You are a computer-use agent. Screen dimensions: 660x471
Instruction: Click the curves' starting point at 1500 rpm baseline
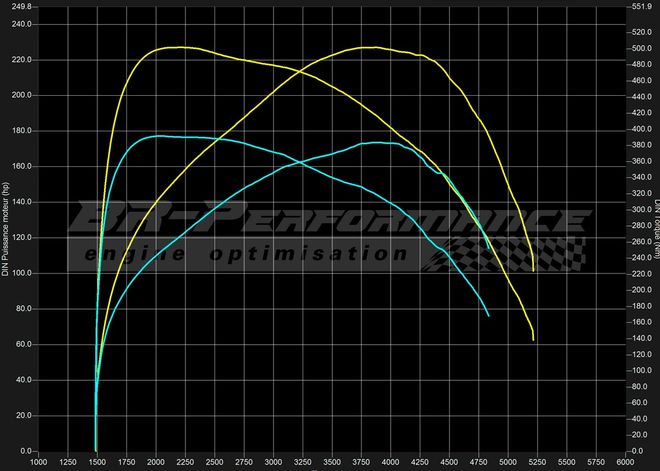click(96, 450)
